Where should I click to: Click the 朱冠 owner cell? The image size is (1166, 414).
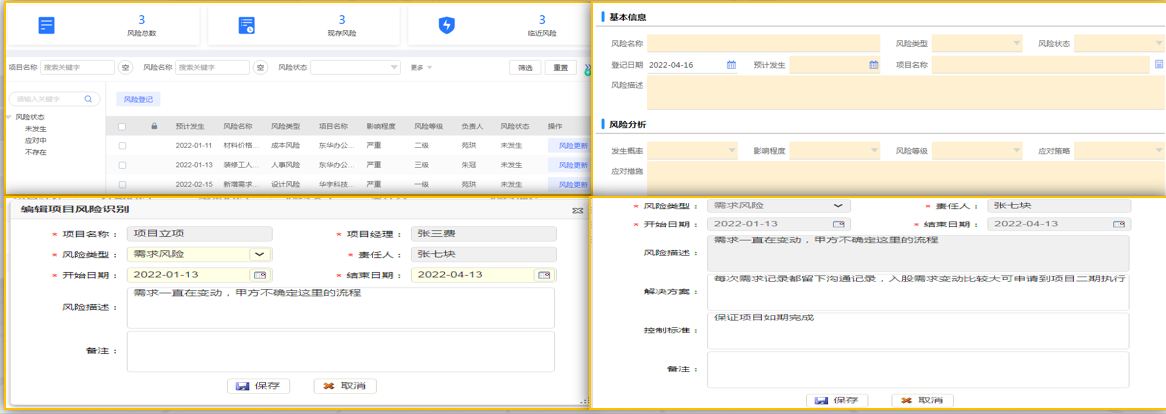[468, 165]
